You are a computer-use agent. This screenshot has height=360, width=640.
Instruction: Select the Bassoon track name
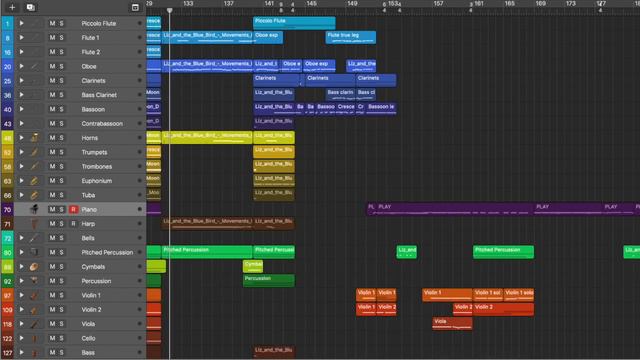pos(93,109)
